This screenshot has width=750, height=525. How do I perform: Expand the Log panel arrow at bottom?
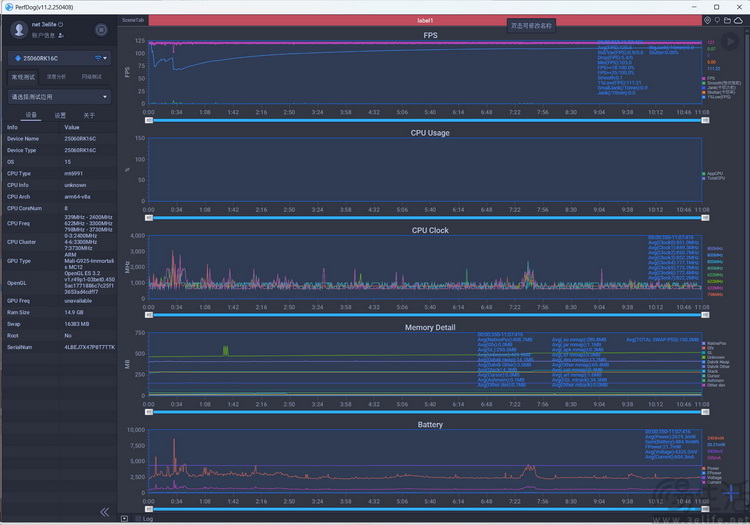point(124,518)
